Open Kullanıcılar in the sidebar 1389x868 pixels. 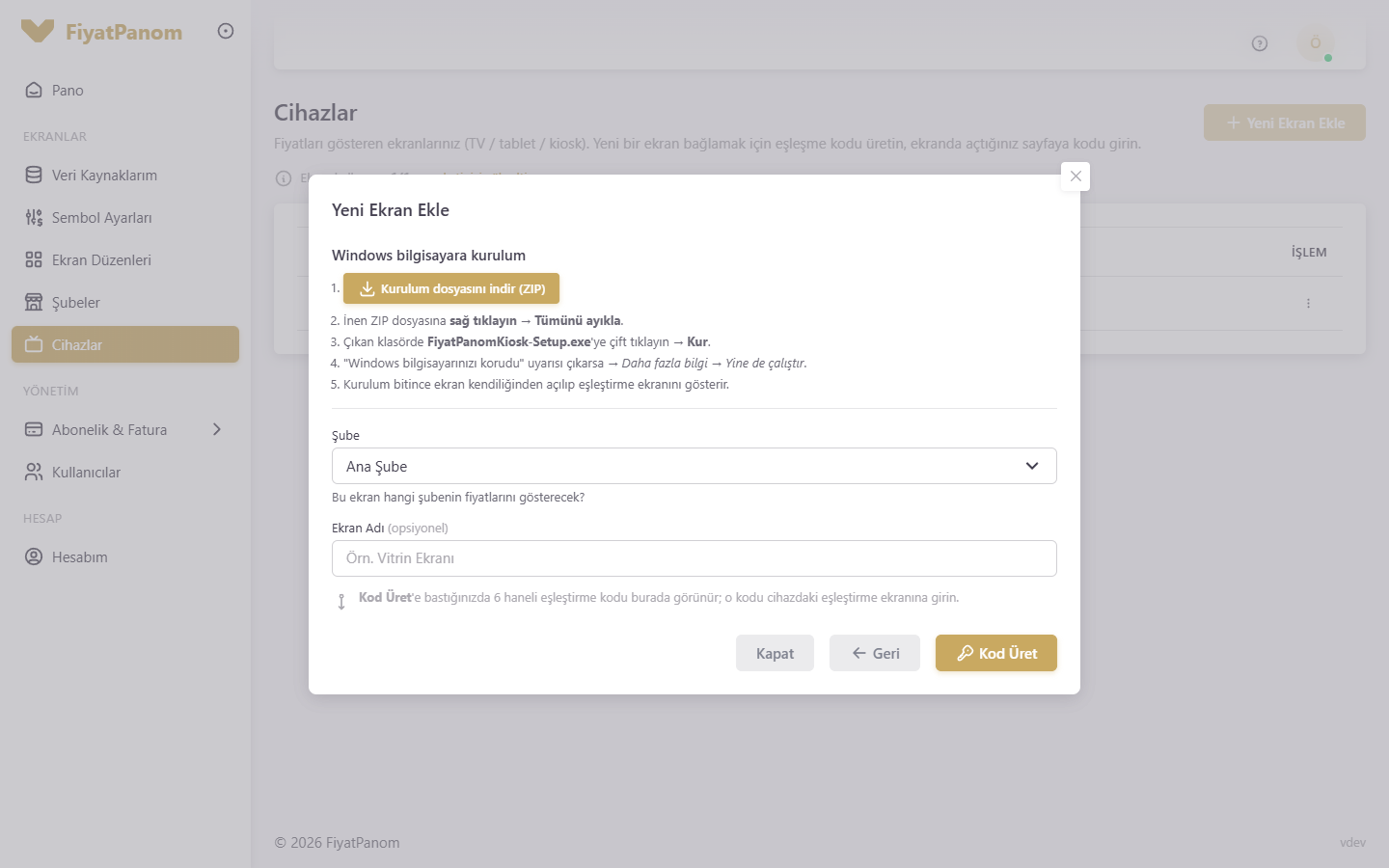[125, 472]
